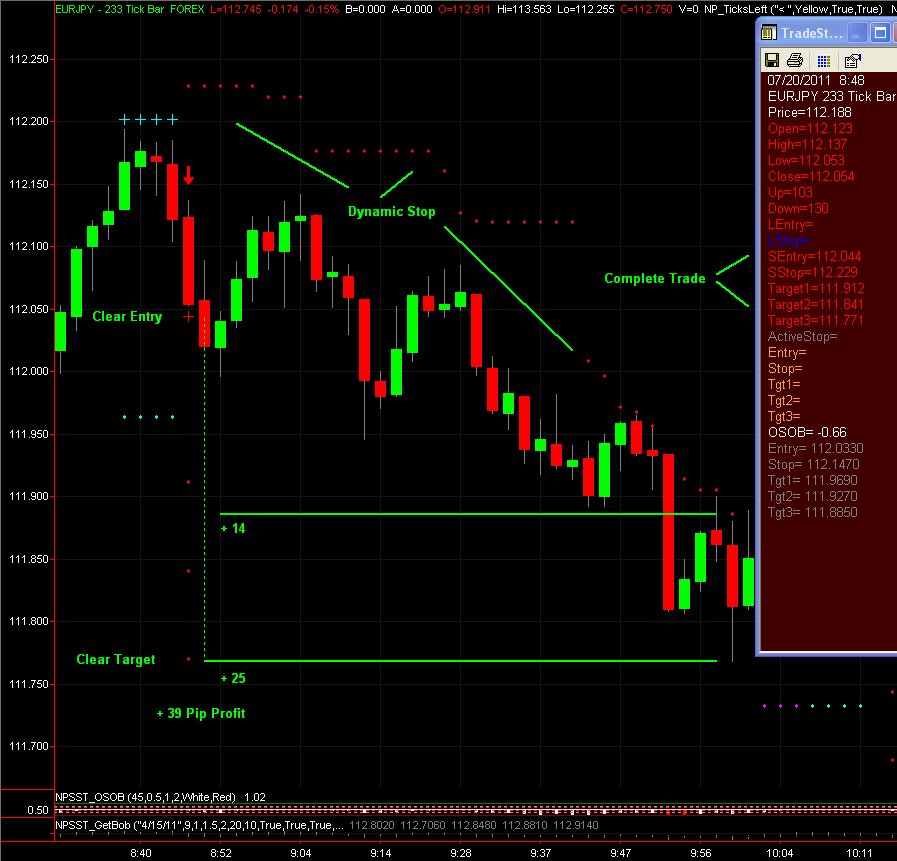Select the Tgt2= 111.9270 row
Viewport: 897px width, 861px height.
pos(813,497)
